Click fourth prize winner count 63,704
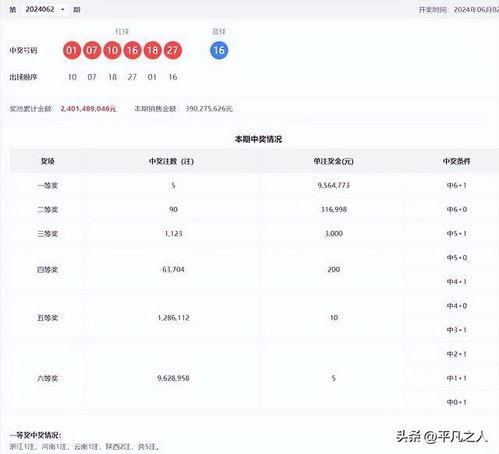The width and height of the screenshot is (499, 454). [x=173, y=269]
